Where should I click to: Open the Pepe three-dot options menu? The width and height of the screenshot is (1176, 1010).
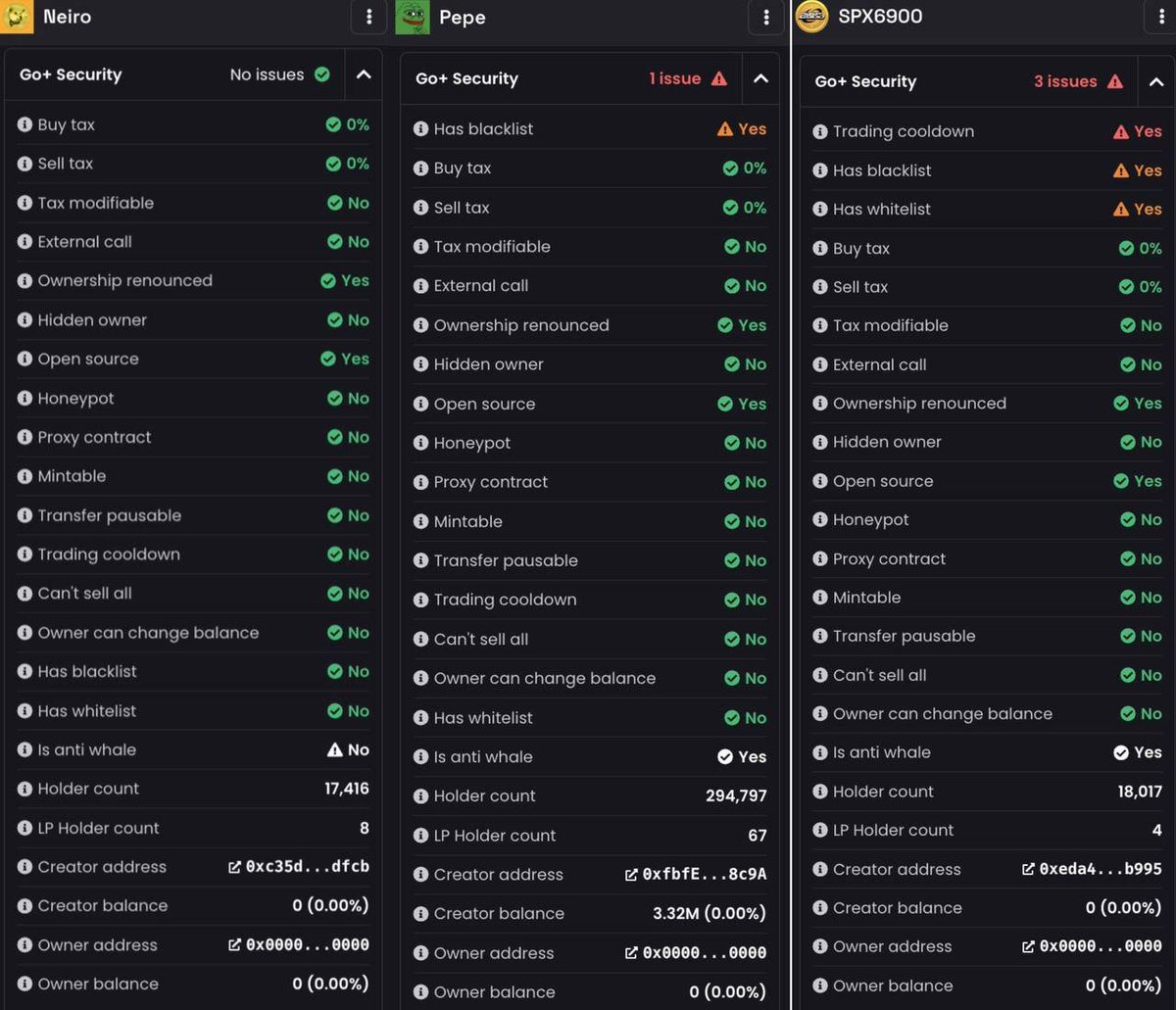(765, 18)
